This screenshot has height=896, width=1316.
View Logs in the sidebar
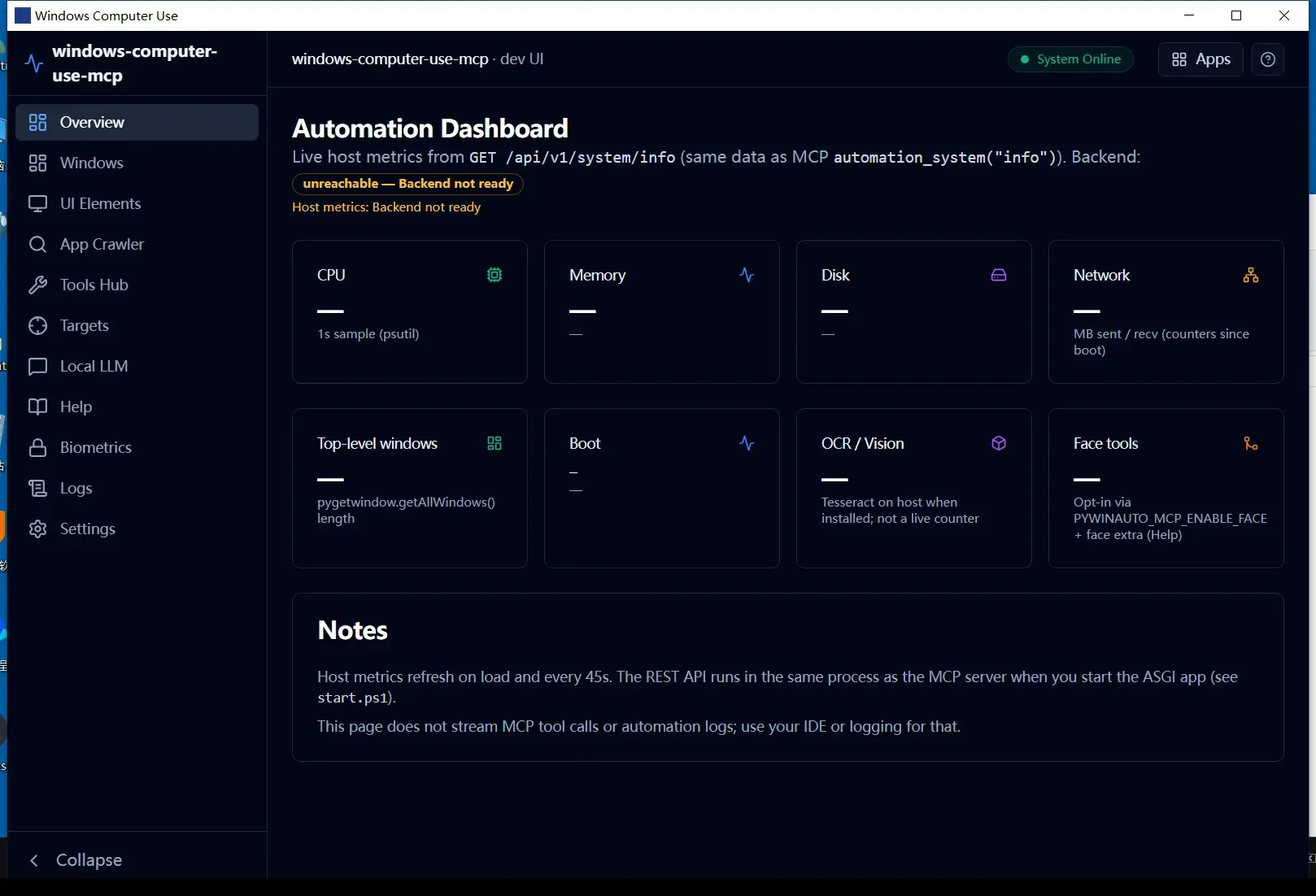point(137,488)
